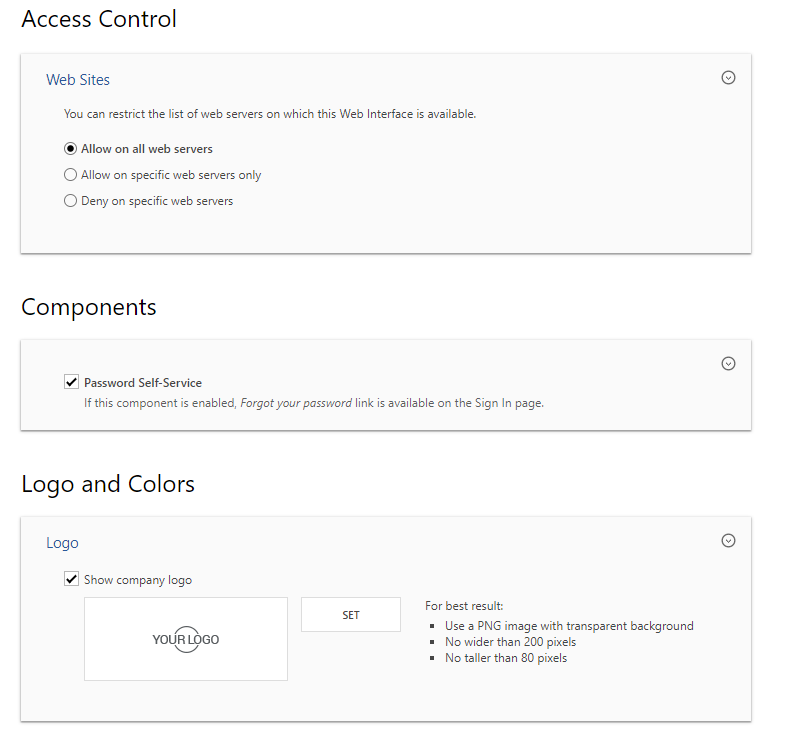
Task: Click the Logo section title link
Action: [62, 543]
